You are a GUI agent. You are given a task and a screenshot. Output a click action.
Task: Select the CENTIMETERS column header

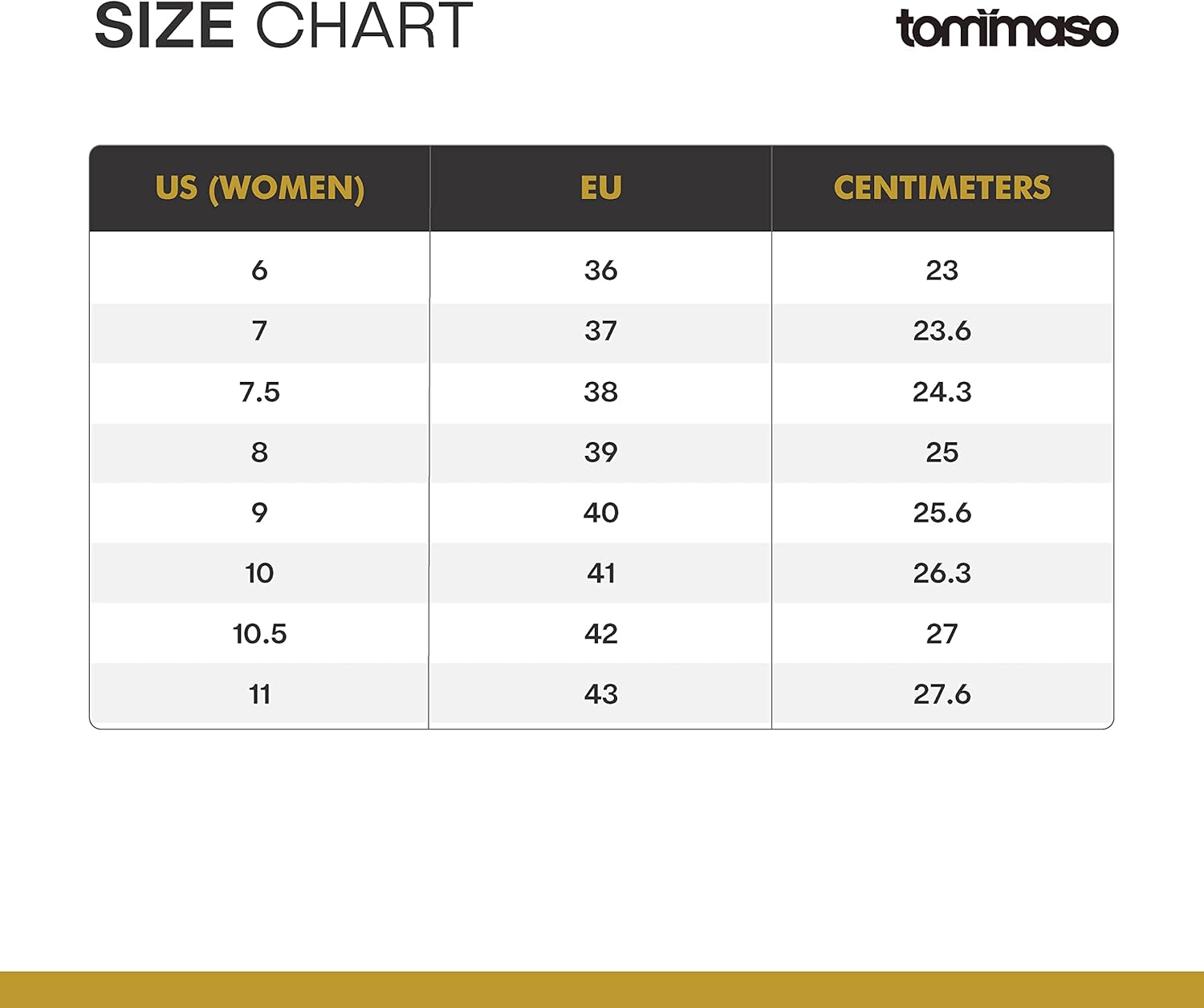(x=942, y=189)
